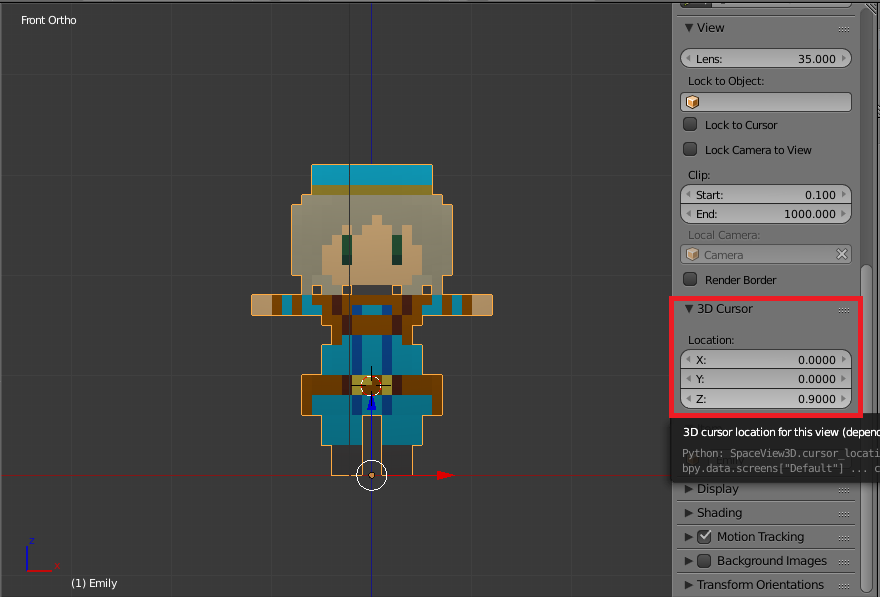Click Motion Tracking panel grip icon

pos(844,539)
